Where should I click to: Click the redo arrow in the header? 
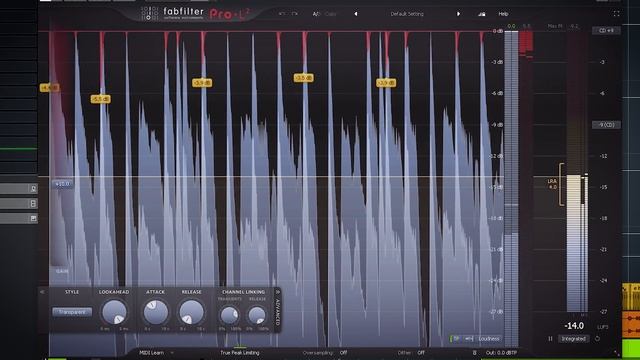click(x=295, y=14)
